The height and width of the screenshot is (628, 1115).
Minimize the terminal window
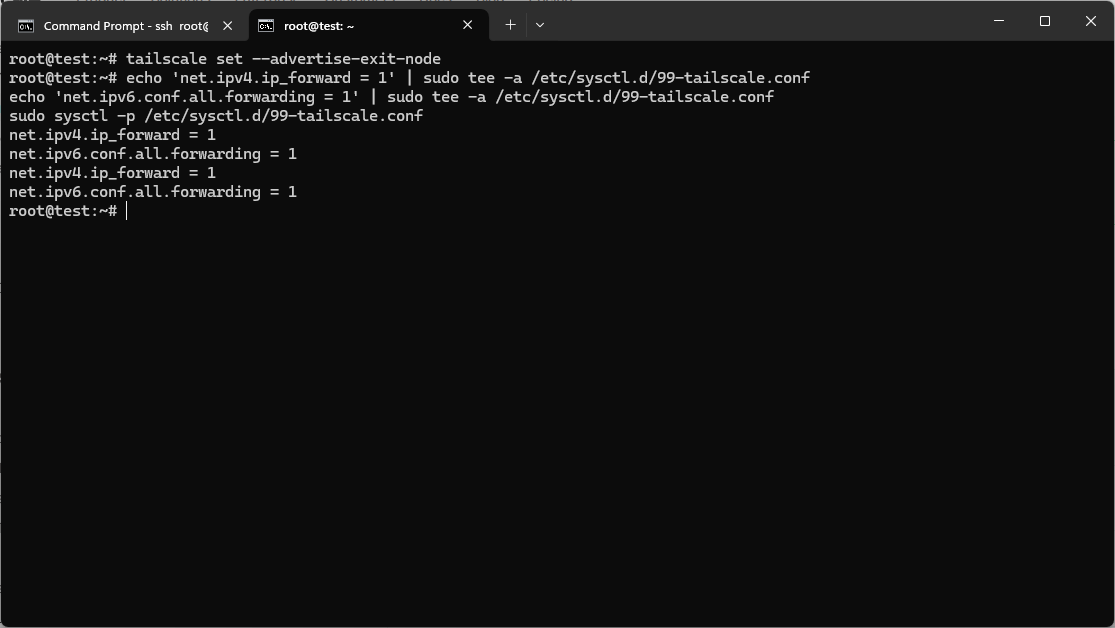(999, 21)
